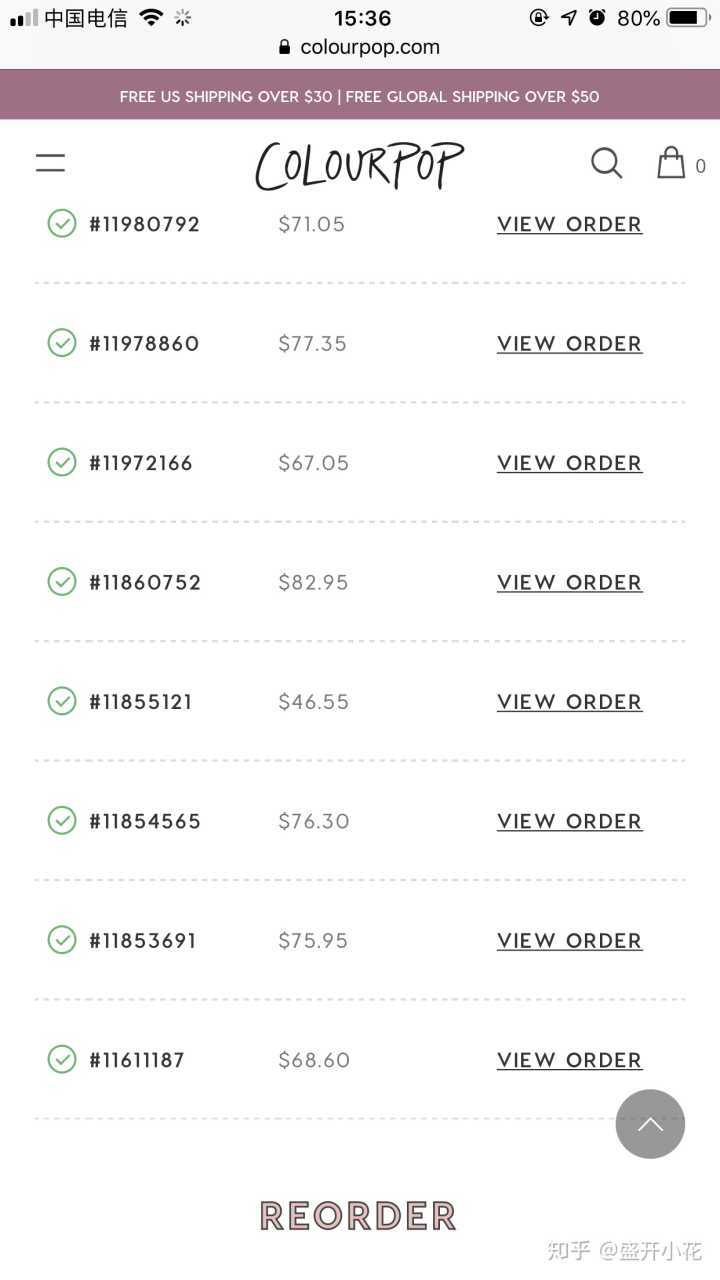Open View Order for #11855121
720x1280 pixels.
(x=569, y=702)
